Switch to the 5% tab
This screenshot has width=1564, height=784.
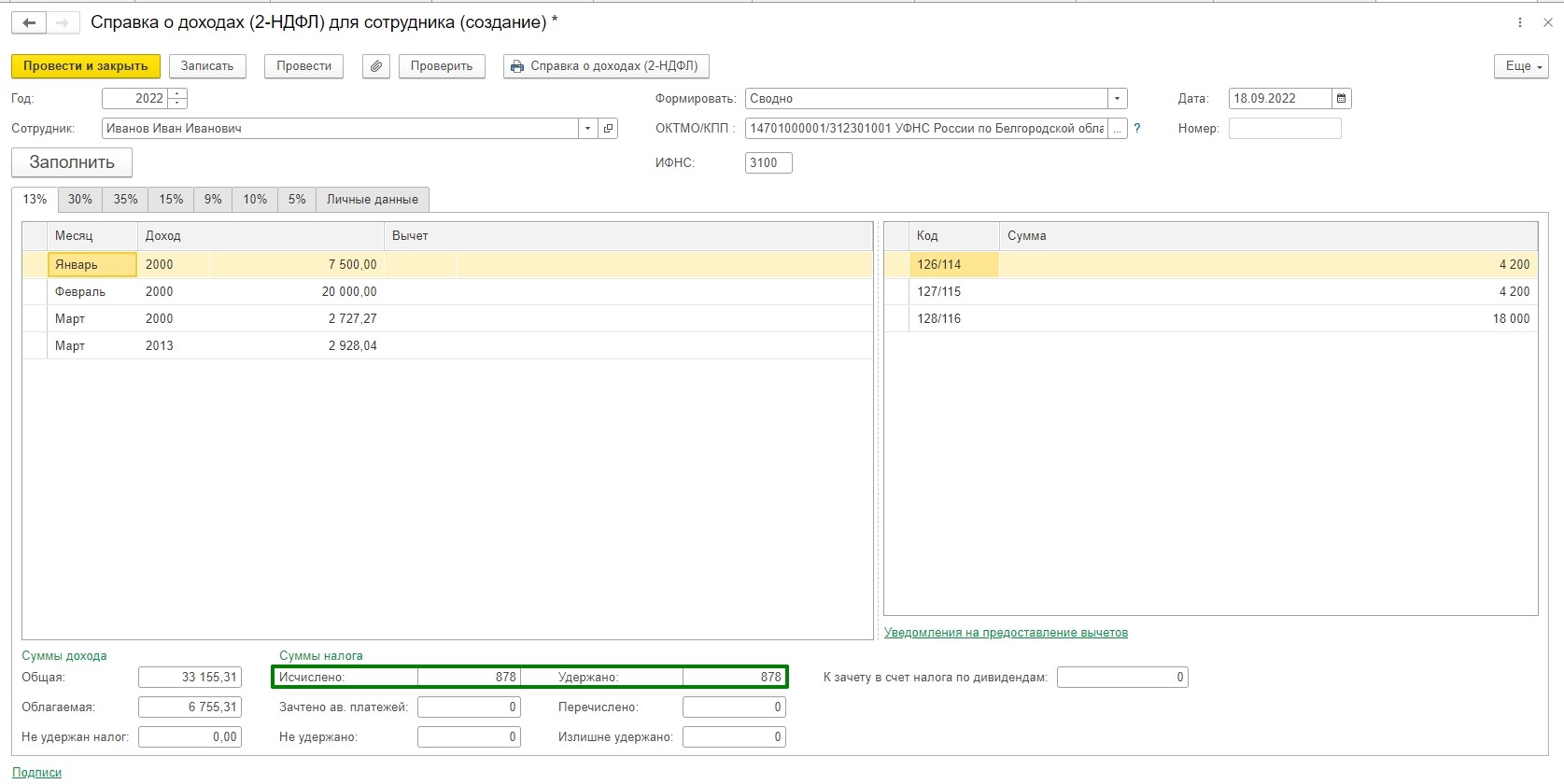pyautogui.click(x=297, y=200)
